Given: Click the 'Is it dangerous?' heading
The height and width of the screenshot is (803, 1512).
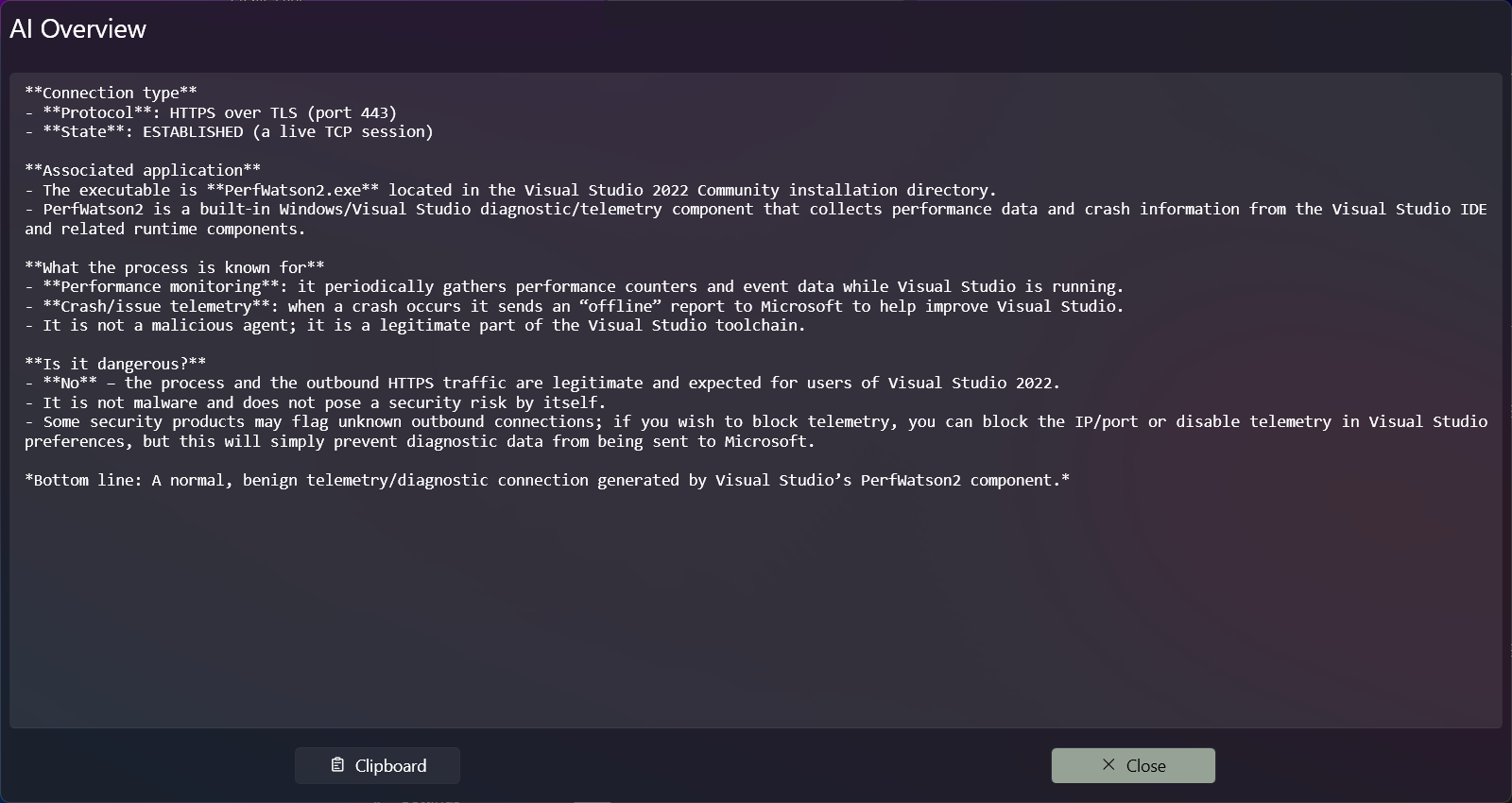Looking at the screenshot, I should (115, 364).
